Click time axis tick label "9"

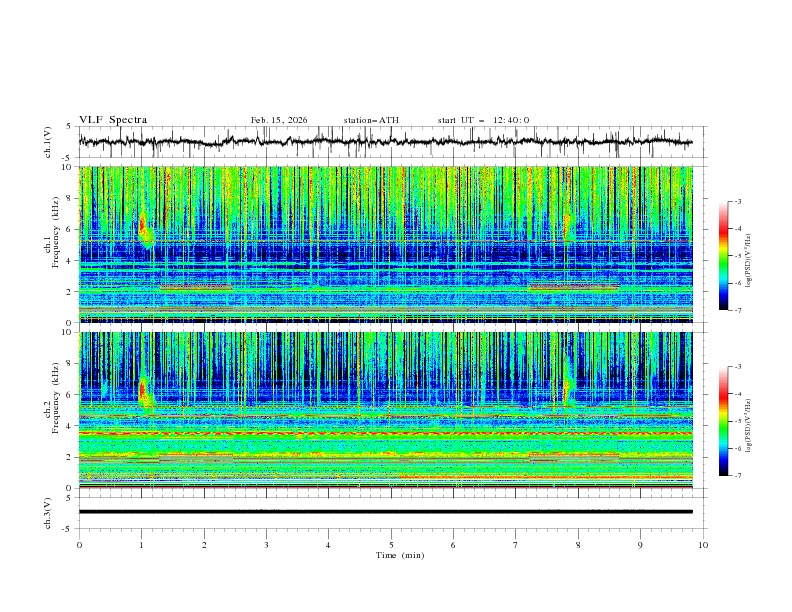pyautogui.click(x=640, y=545)
